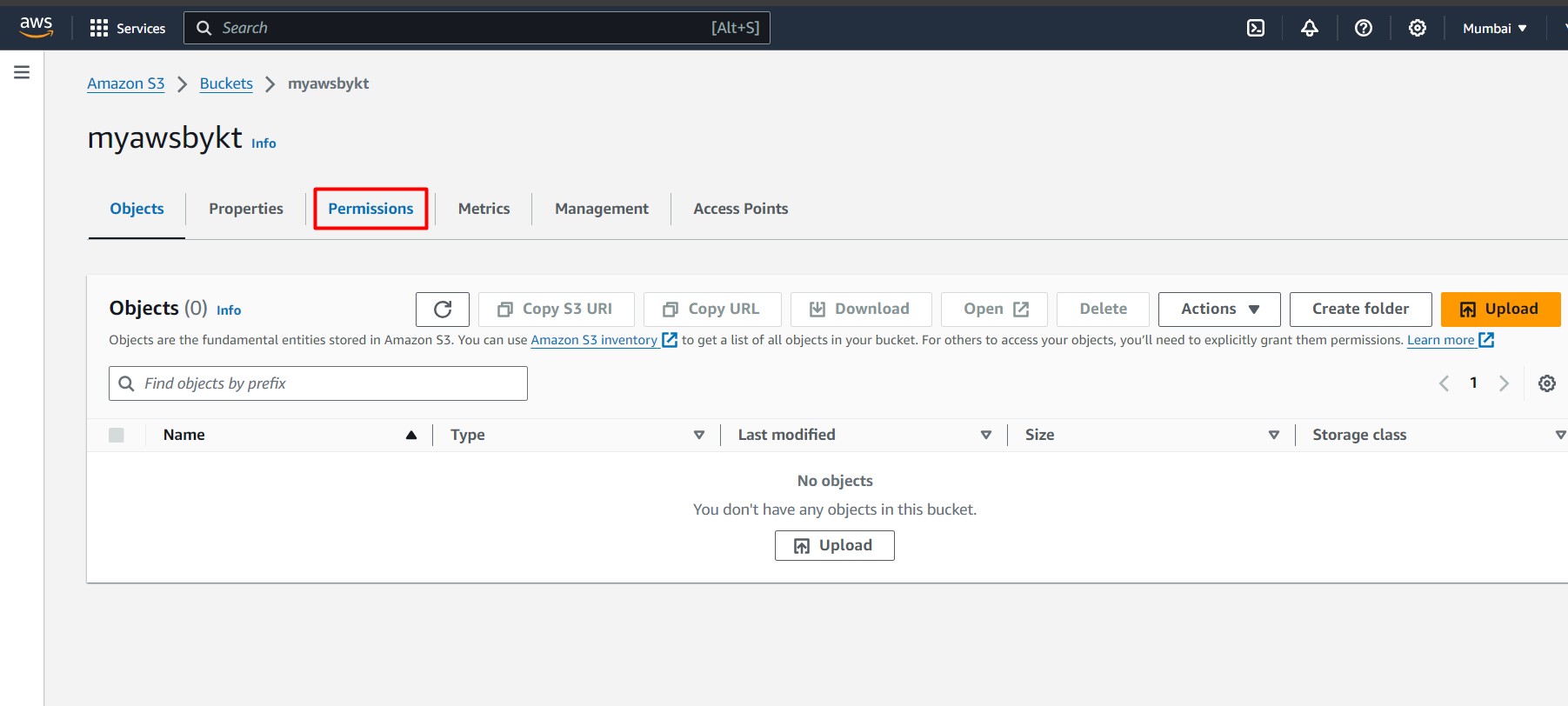Open the Info link beside Objects heading
The width and height of the screenshot is (1568, 706).
(x=229, y=310)
